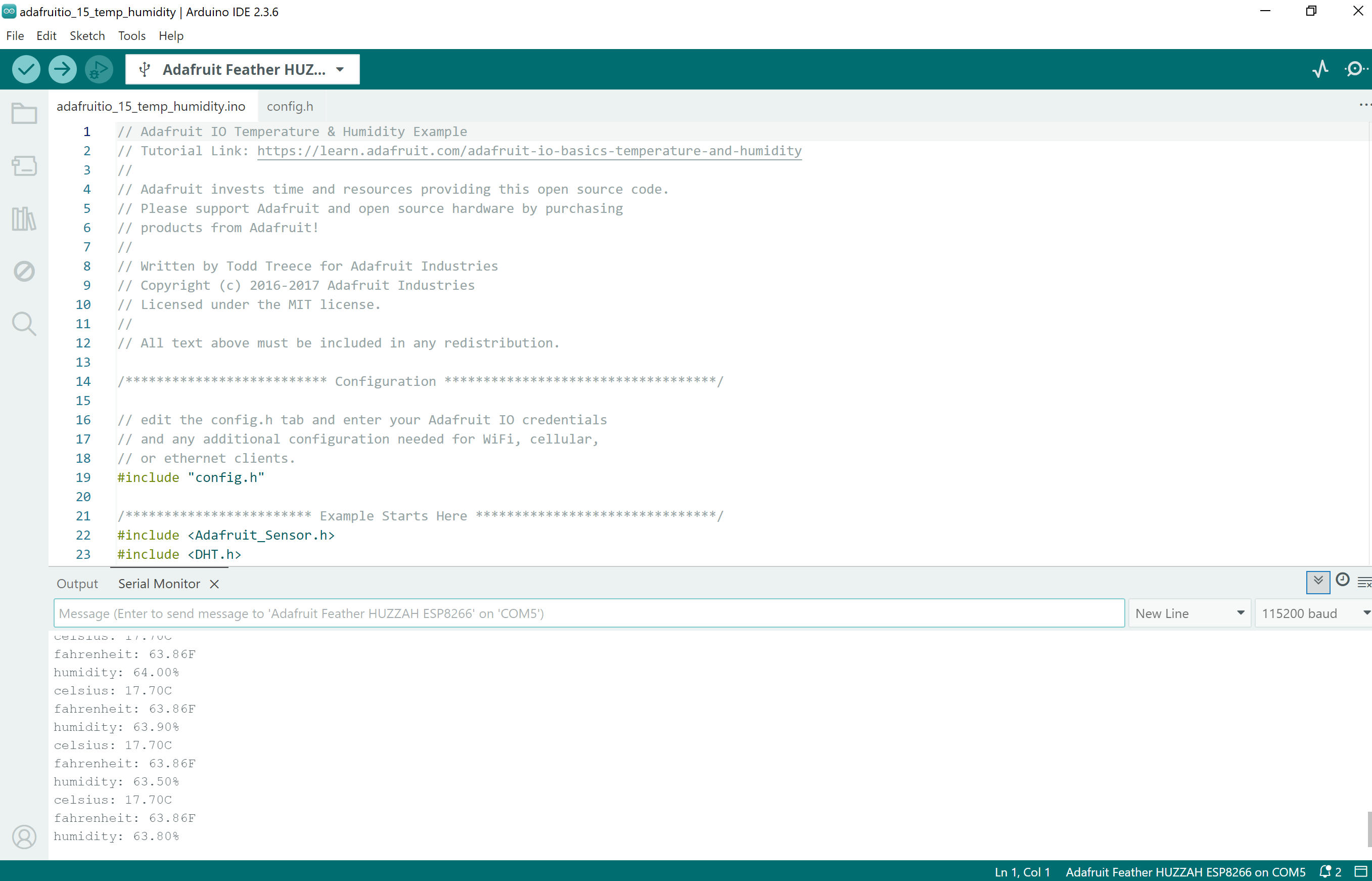Image resolution: width=1372 pixels, height=881 pixels.
Task: Click the Verify sketch checkmark button
Action: (26, 69)
